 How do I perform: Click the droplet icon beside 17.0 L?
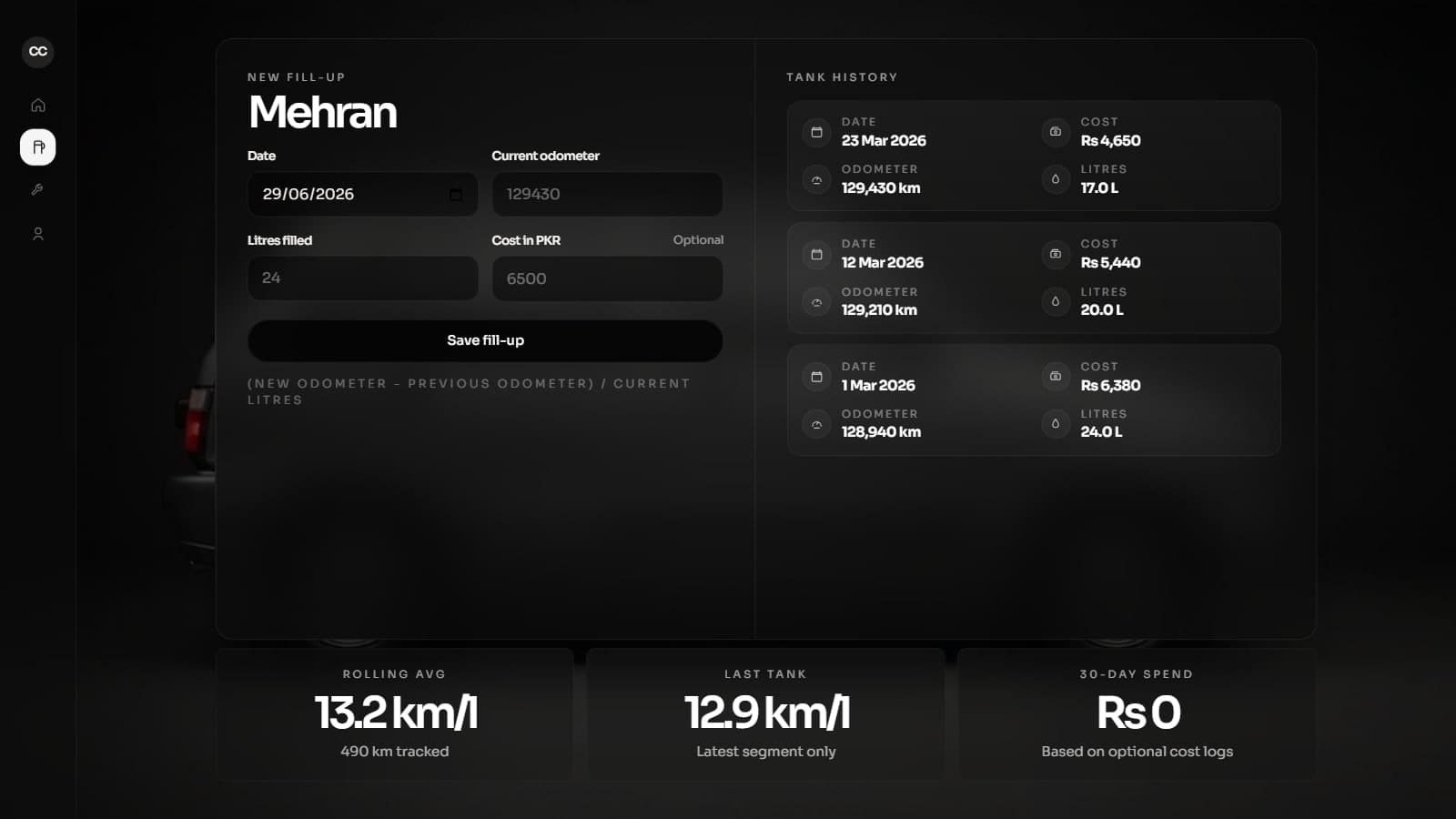(1056, 179)
